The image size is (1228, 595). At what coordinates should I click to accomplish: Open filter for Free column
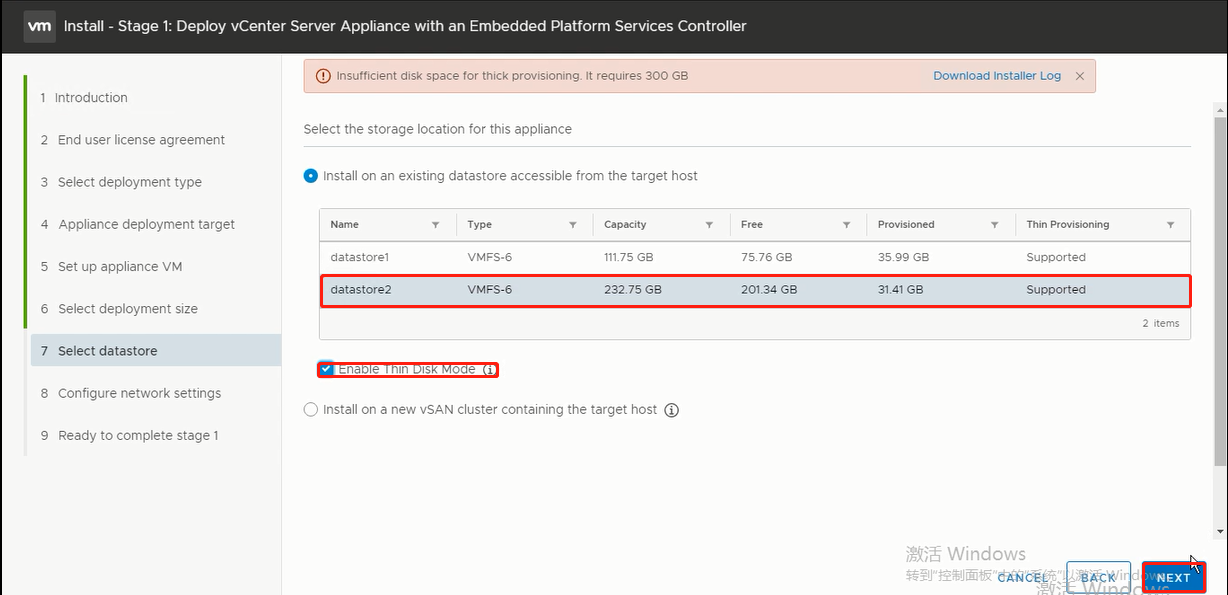[x=846, y=225]
